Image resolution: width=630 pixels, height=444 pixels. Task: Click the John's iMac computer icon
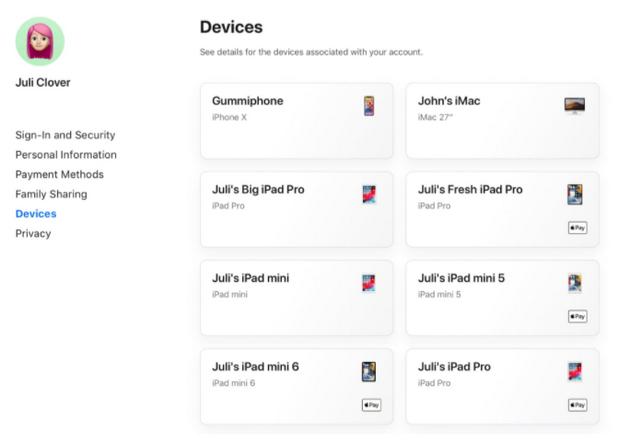(574, 105)
